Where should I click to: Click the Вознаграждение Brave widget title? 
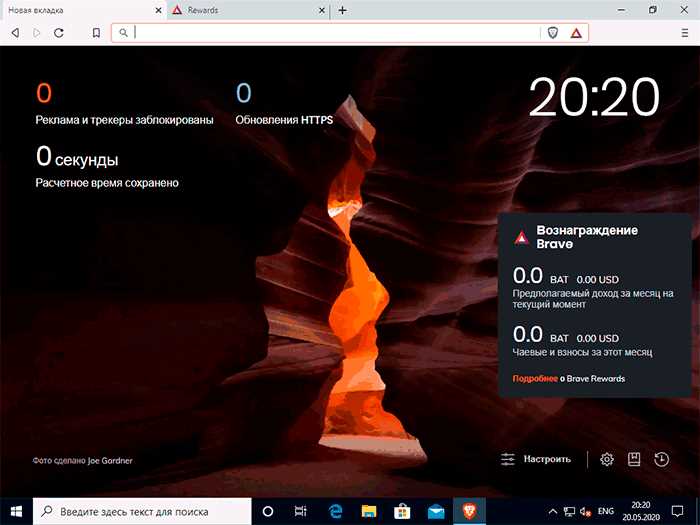pyautogui.click(x=587, y=237)
